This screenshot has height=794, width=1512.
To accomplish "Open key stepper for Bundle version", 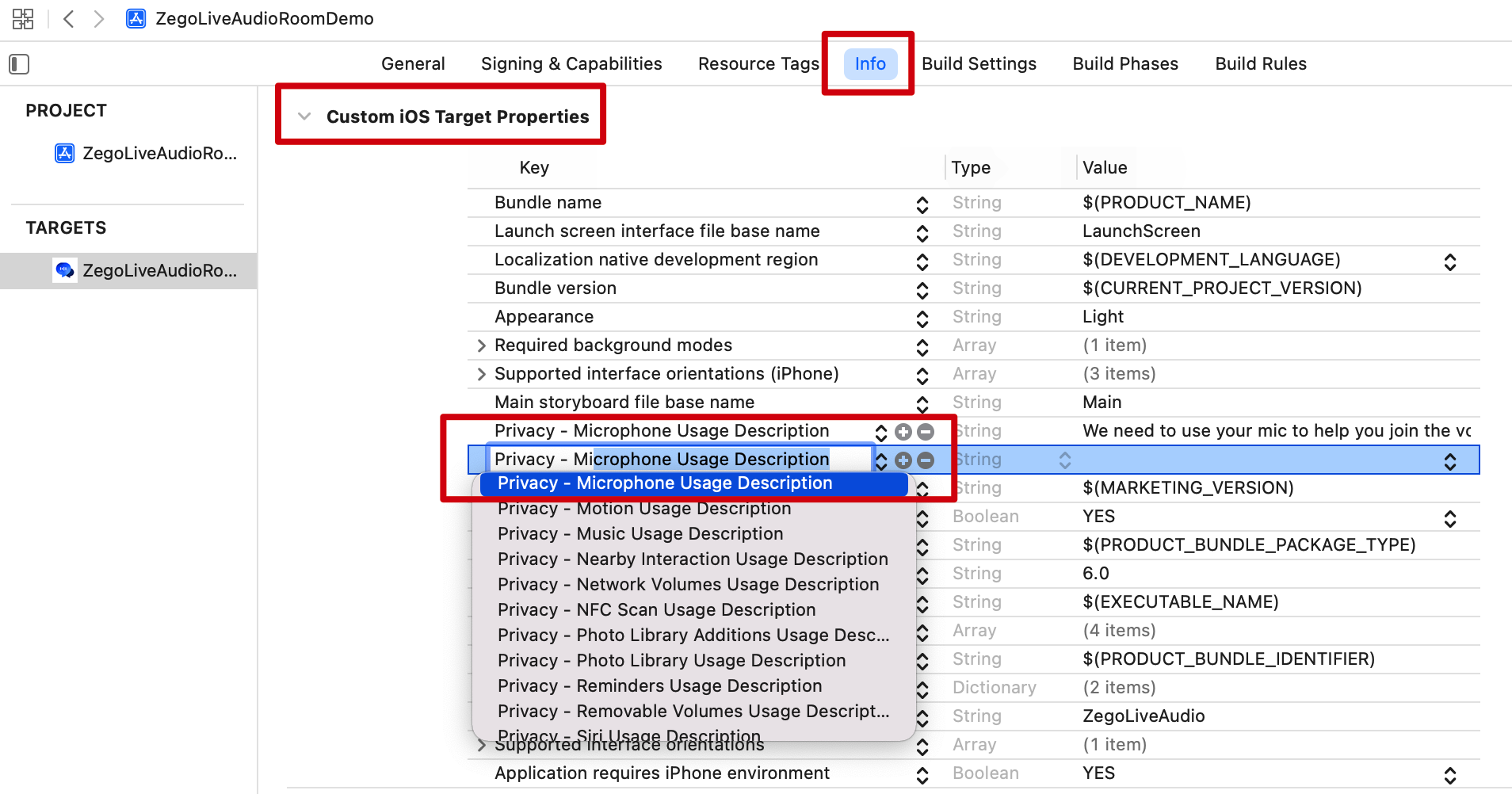I will point(922,290).
